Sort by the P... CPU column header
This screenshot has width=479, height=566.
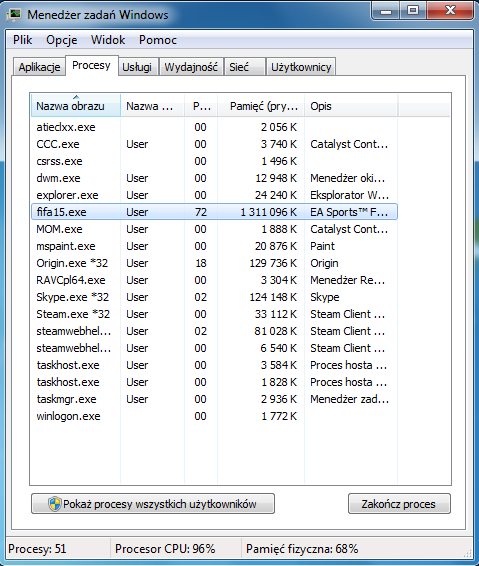pos(201,106)
